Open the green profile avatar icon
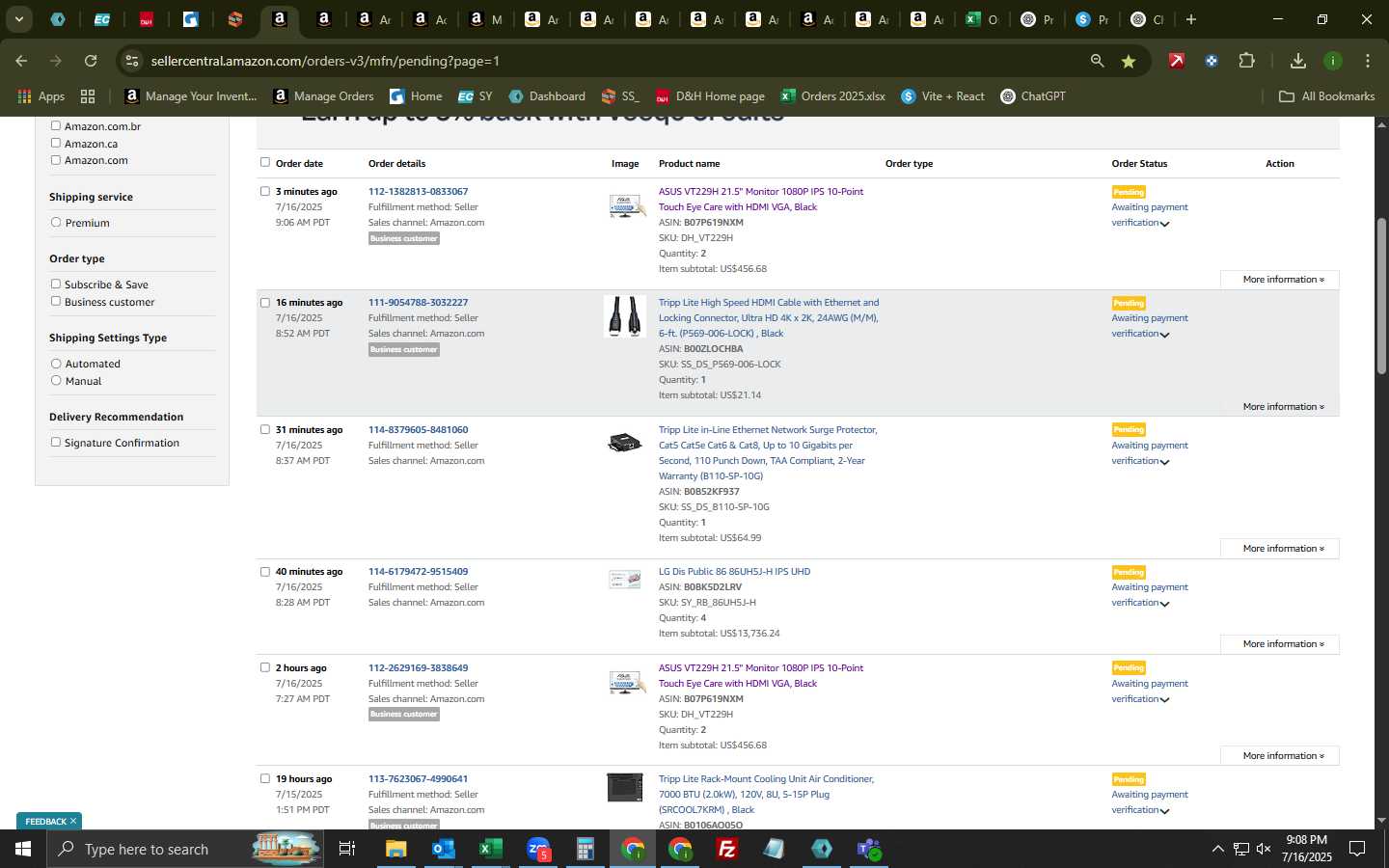This screenshot has height=868, width=1389. pos(1333,61)
